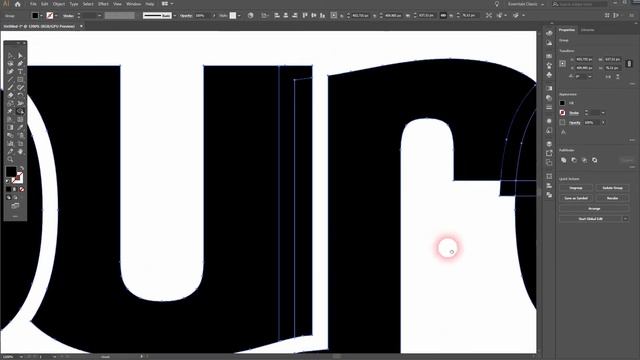Click the Unite pathfinder icon
Viewport: 640px width, 360px height.
pyautogui.click(x=564, y=160)
